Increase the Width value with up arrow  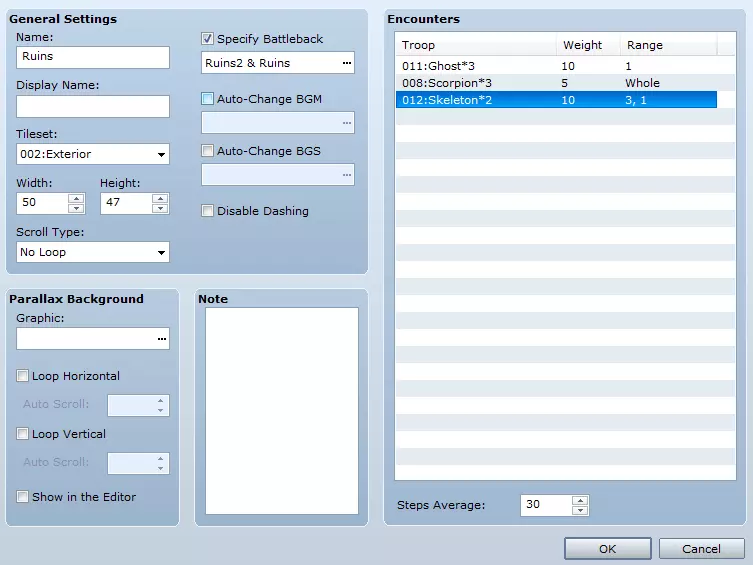click(x=76, y=198)
